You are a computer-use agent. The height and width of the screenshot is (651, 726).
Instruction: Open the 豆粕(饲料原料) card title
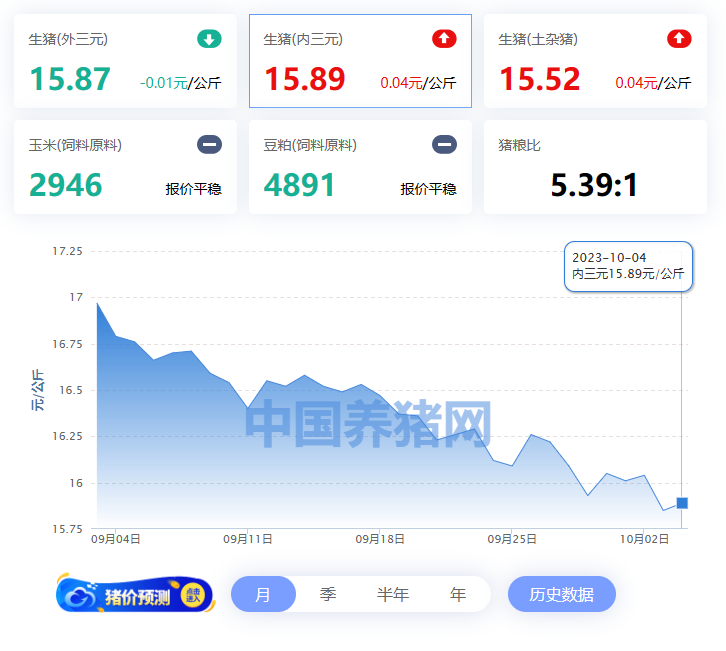310,145
